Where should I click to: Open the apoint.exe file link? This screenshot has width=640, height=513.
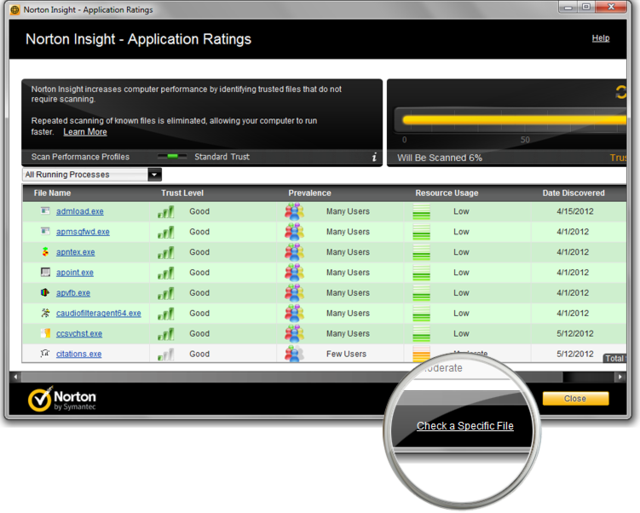[x=75, y=273]
